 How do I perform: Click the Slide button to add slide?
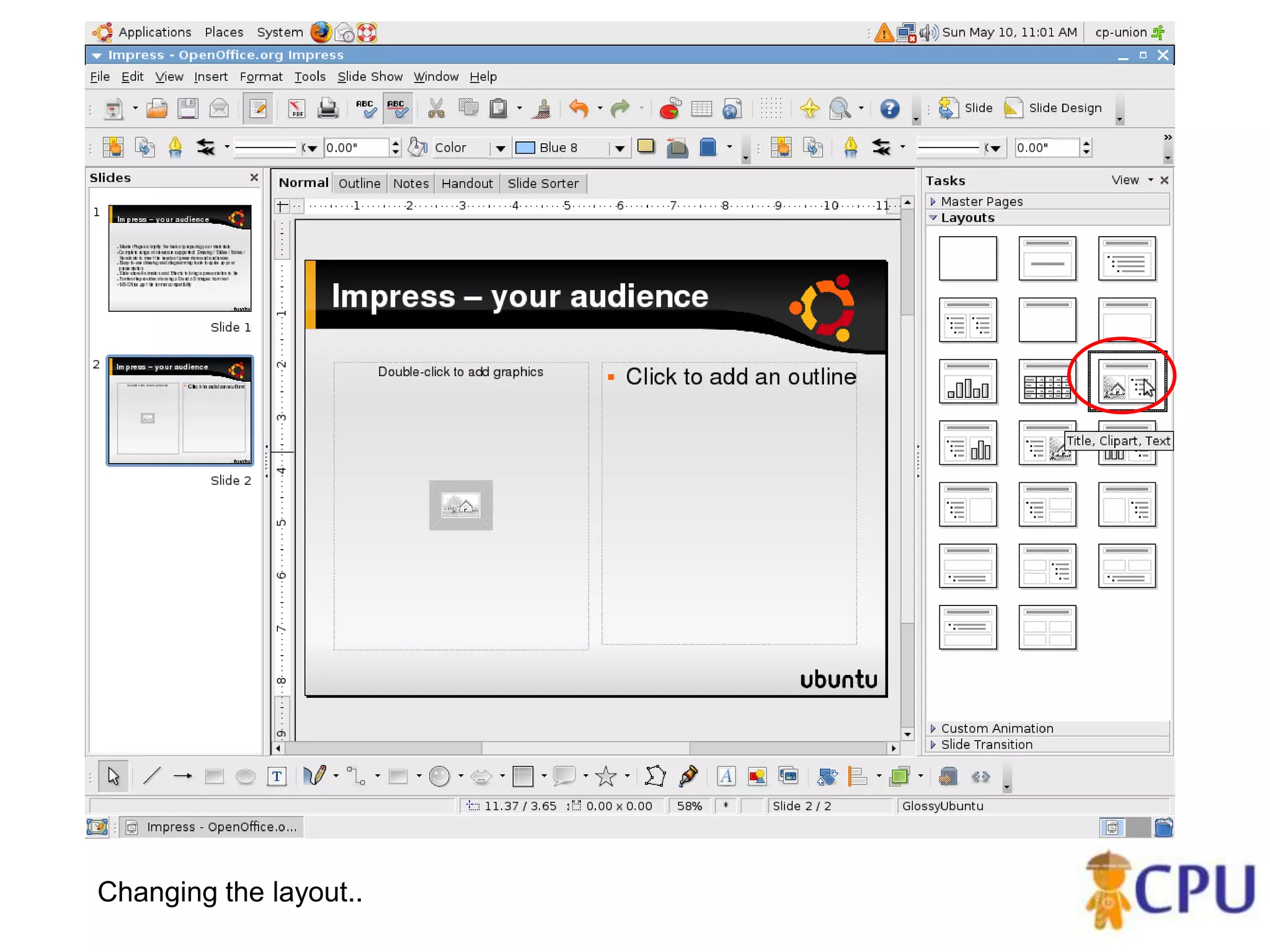pos(965,108)
